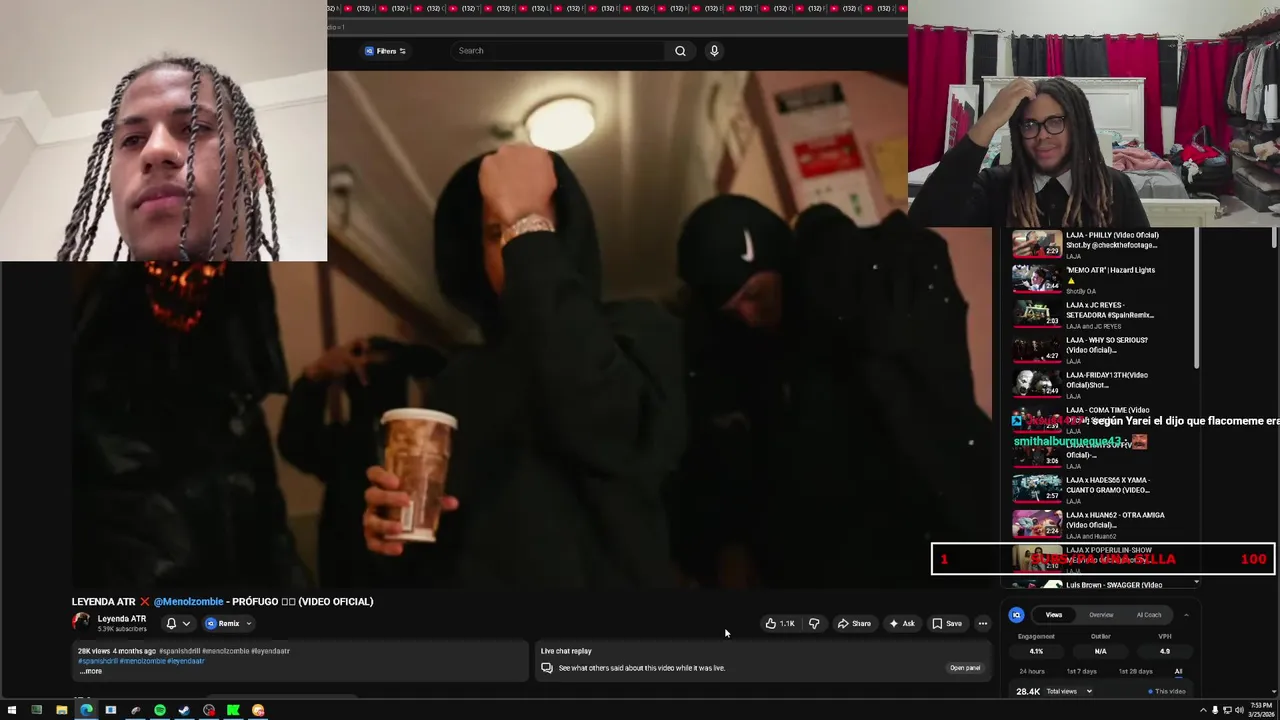1280x720 pixels.
Task: Toggle This video legend in views chart
Action: 1167,691
